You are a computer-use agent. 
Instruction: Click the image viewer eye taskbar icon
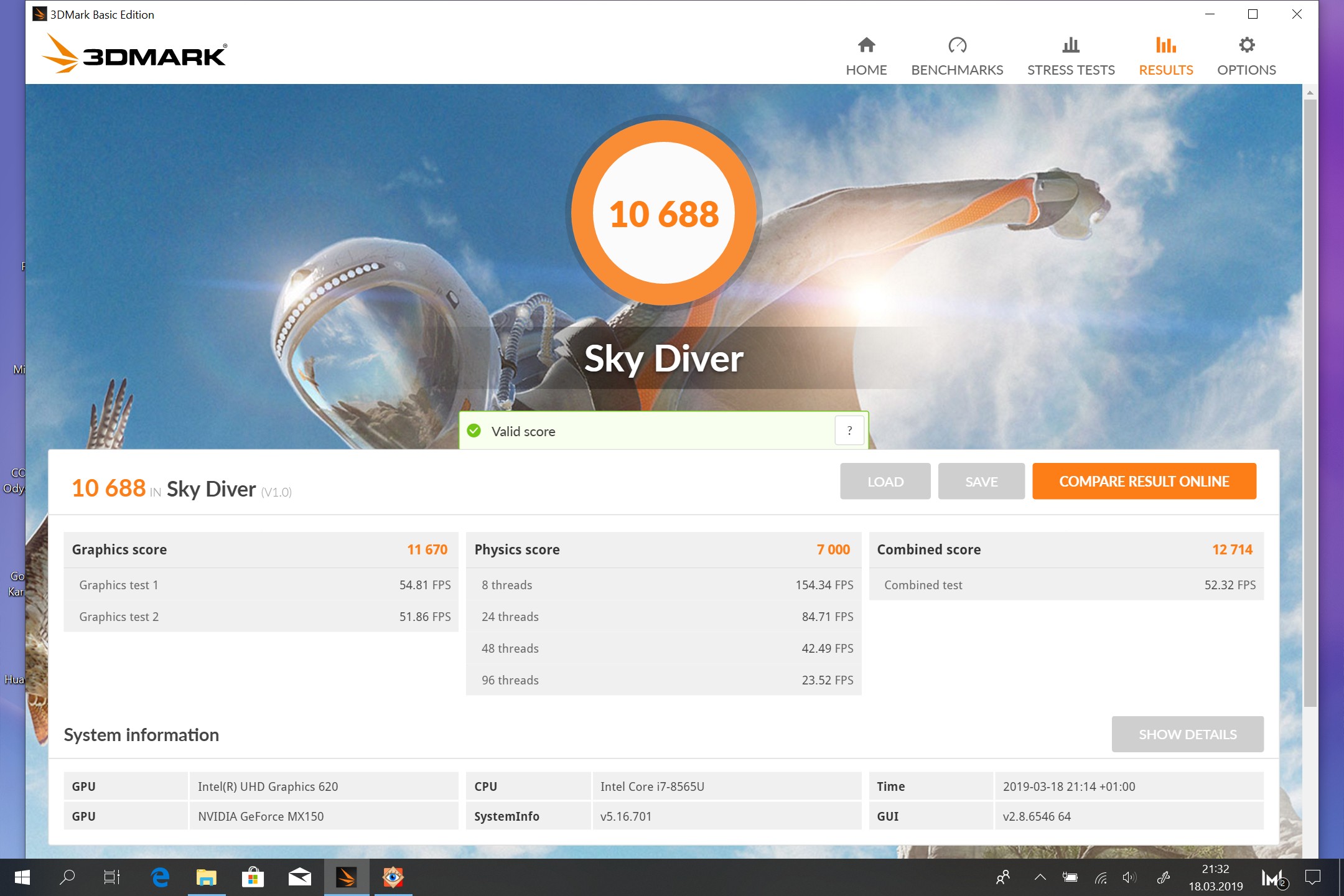coord(393,877)
